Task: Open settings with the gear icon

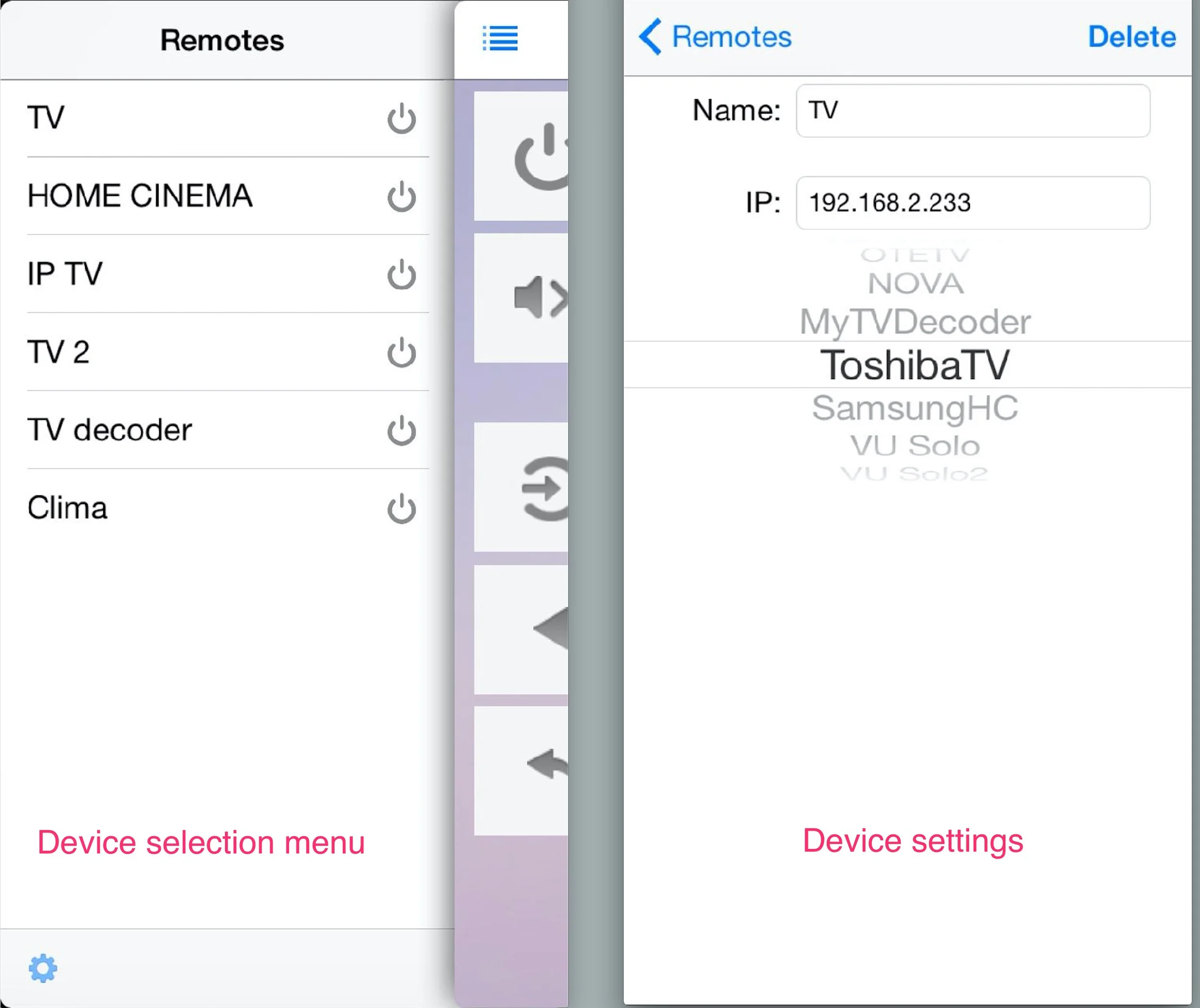Action: [43, 968]
